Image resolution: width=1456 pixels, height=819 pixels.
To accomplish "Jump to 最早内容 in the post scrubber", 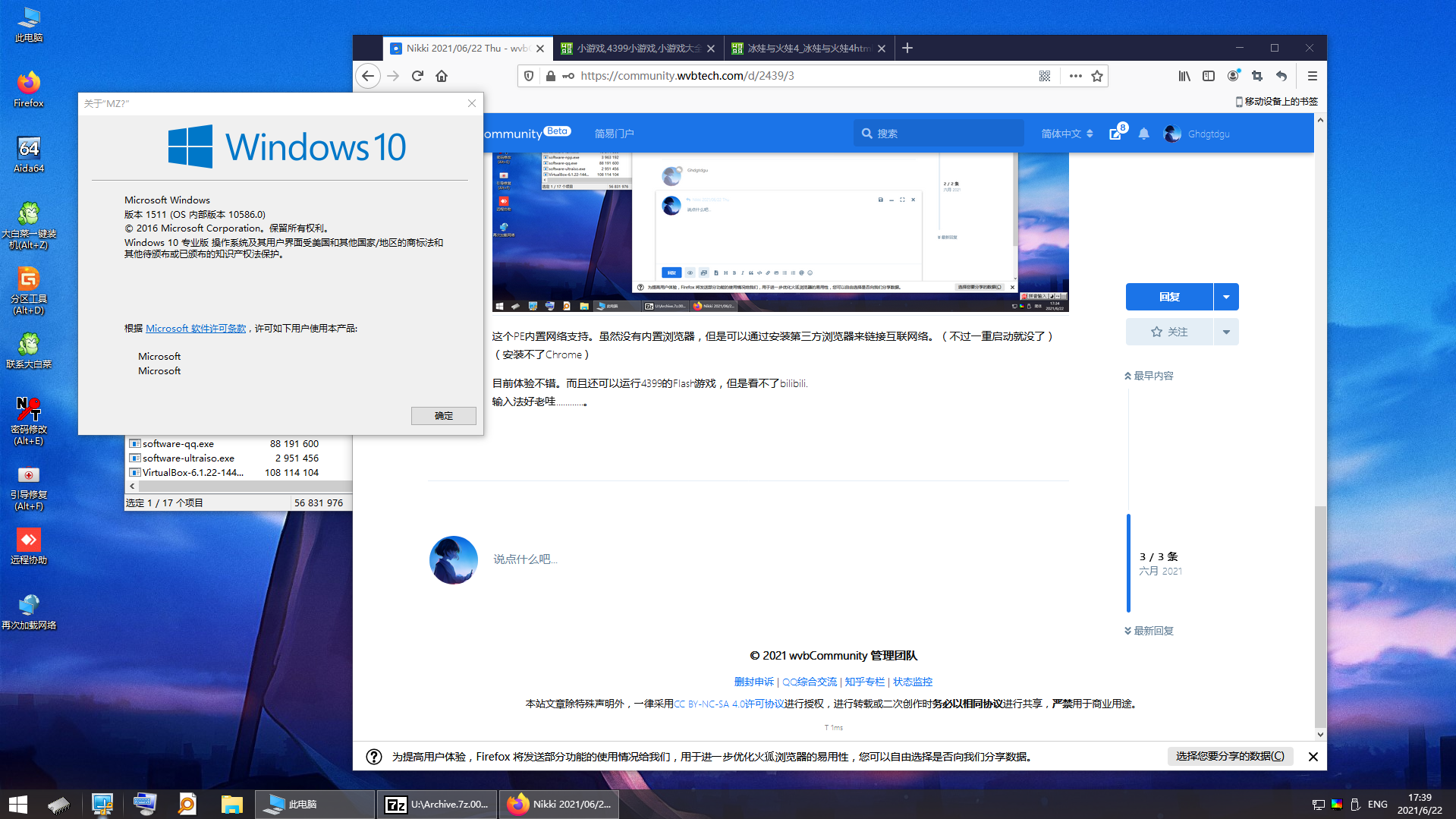I will pos(1149,376).
